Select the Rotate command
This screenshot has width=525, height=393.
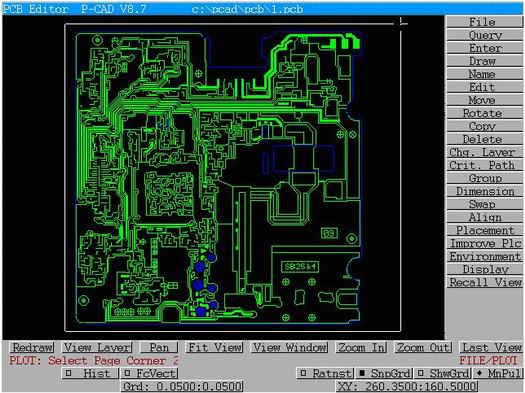click(x=484, y=113)
